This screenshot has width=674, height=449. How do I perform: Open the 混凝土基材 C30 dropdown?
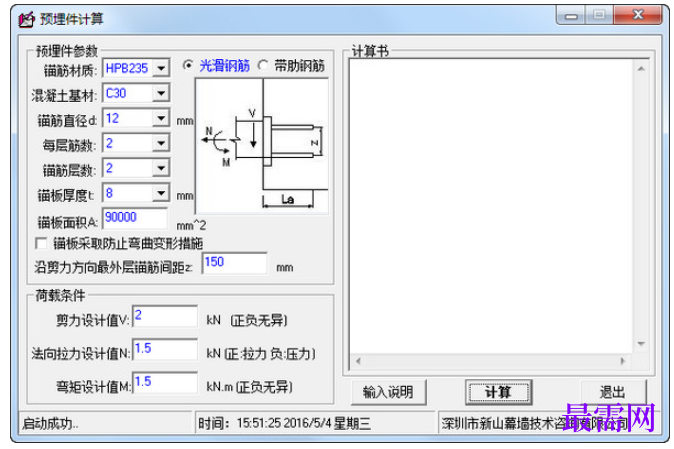coord(161,93)
